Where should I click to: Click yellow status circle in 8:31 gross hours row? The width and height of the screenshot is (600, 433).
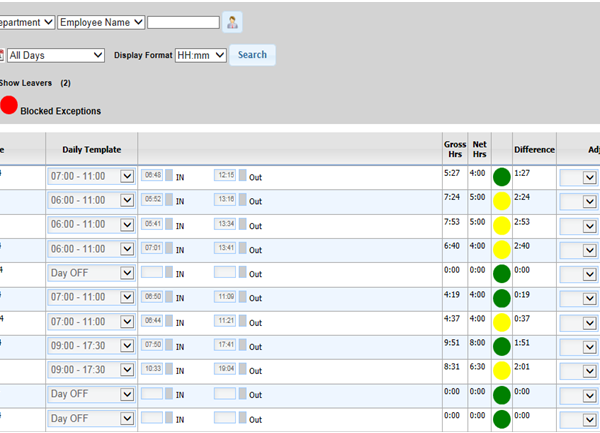[501, 370]
